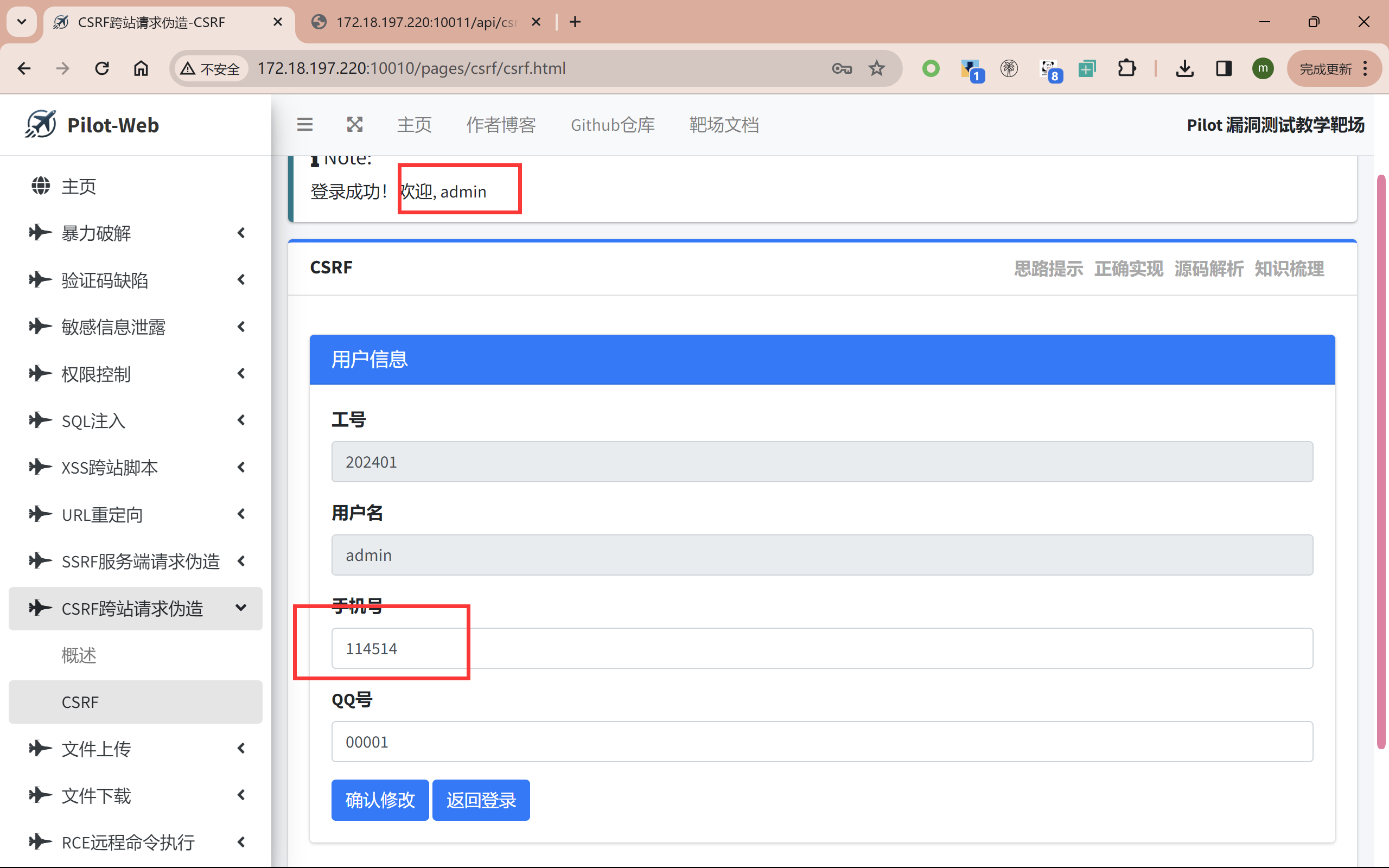Go to browser home page
Viewport: 1389px width, 868px height.
(141, 69)
